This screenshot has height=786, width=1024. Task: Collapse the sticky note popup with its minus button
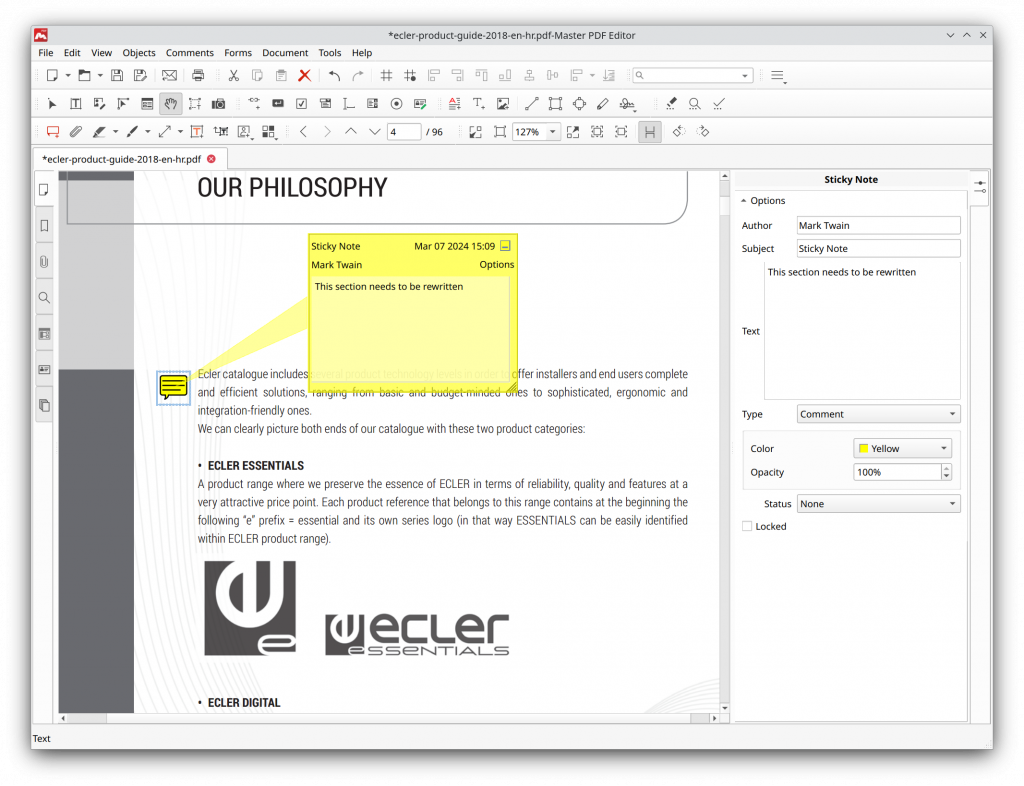(x=505, y=245)
